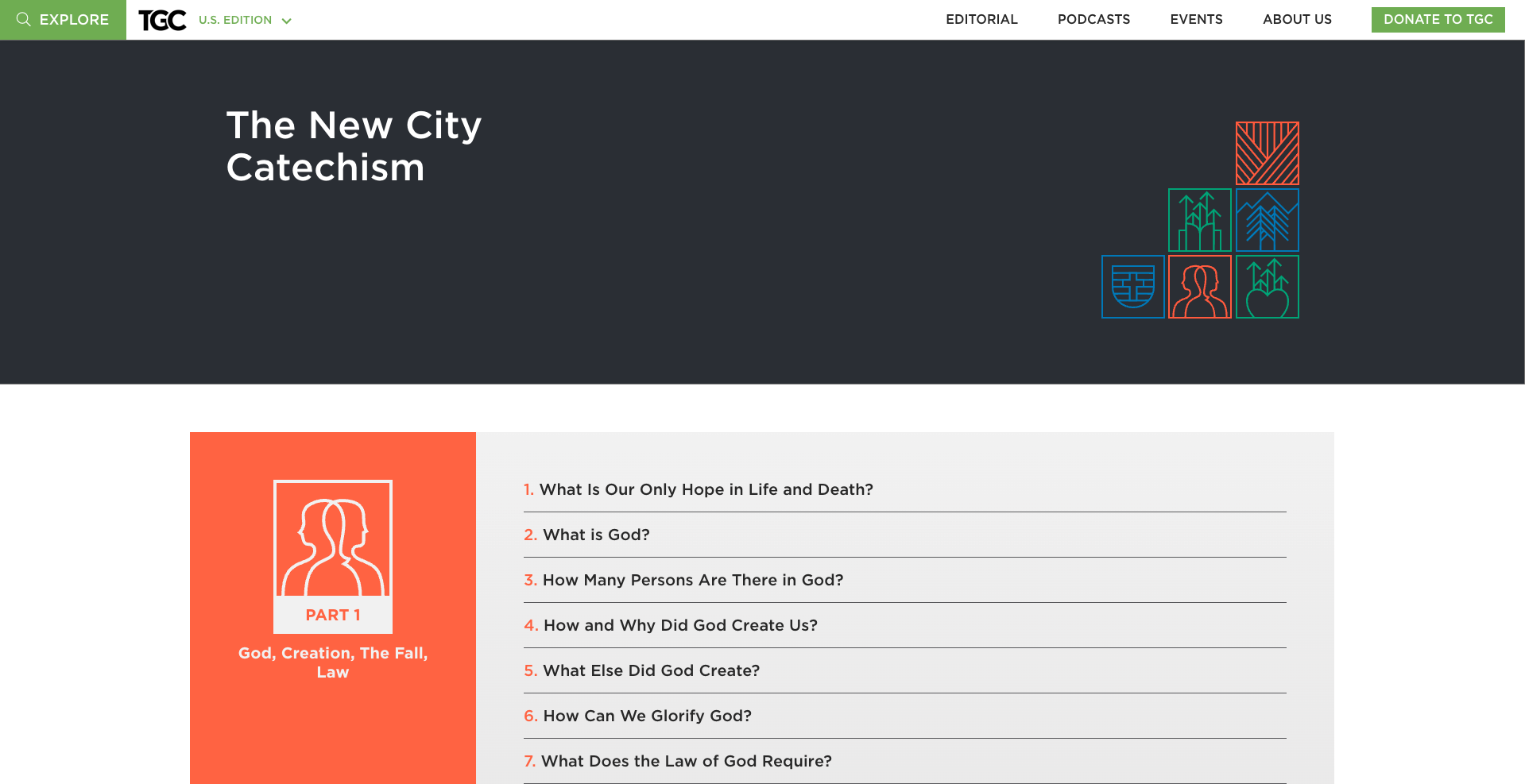1525x784 pixels.
Task: Select the Part 1 label
Action: [333, 615]
